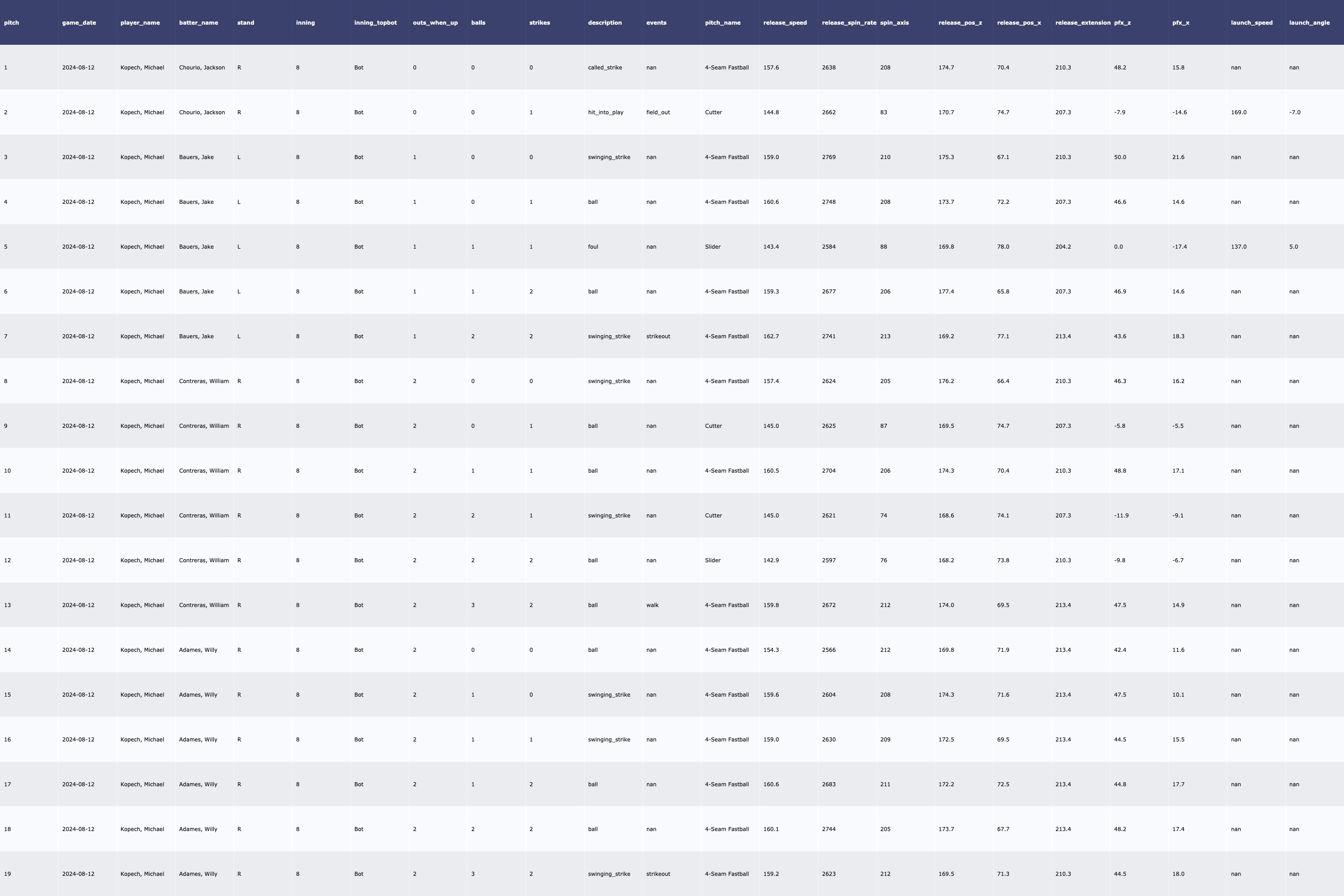
Task: Click release speed value 162.7
Action: (770, 336)
